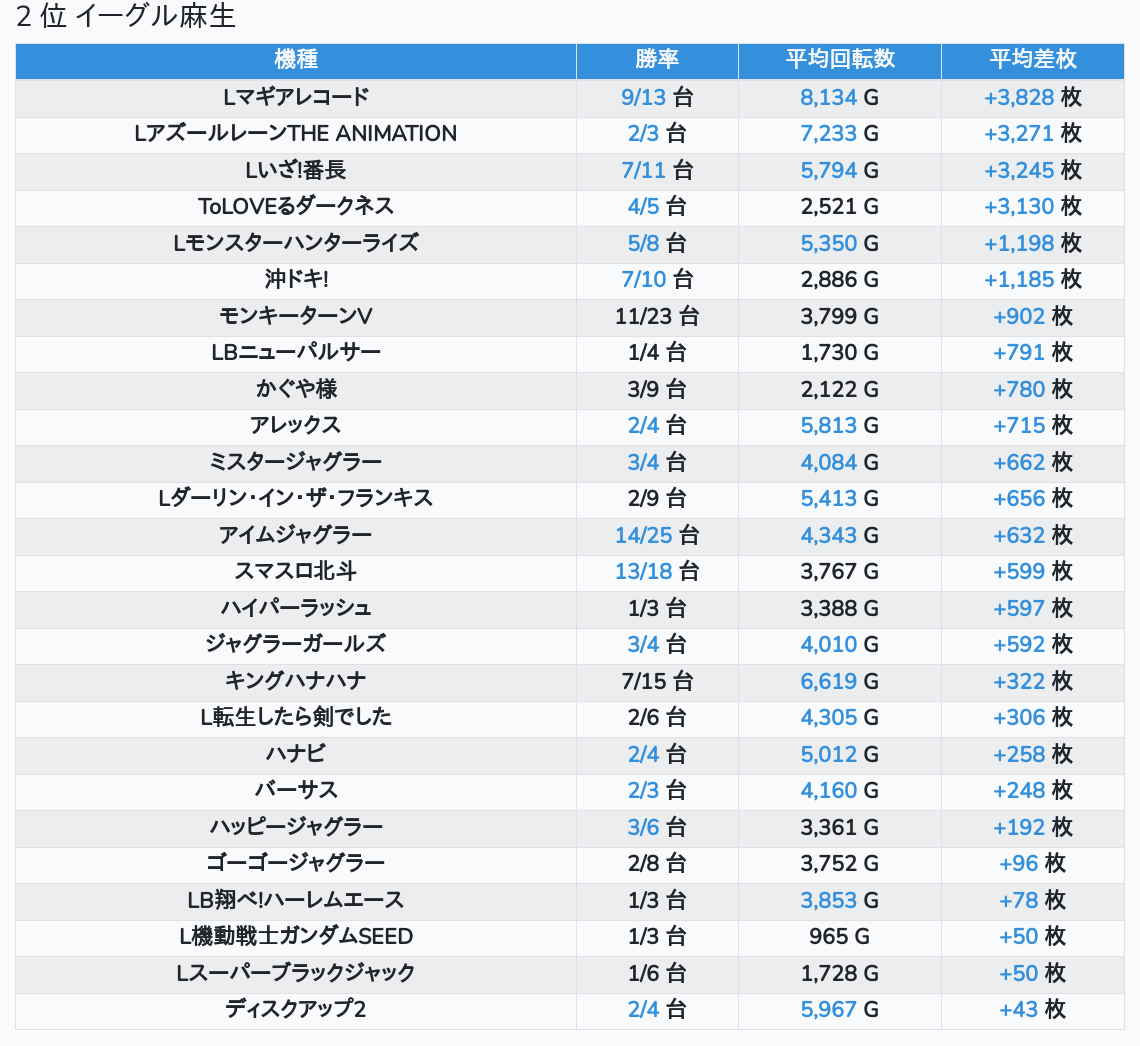Click the 平均回転数 column header

click(x=840, y=59)
